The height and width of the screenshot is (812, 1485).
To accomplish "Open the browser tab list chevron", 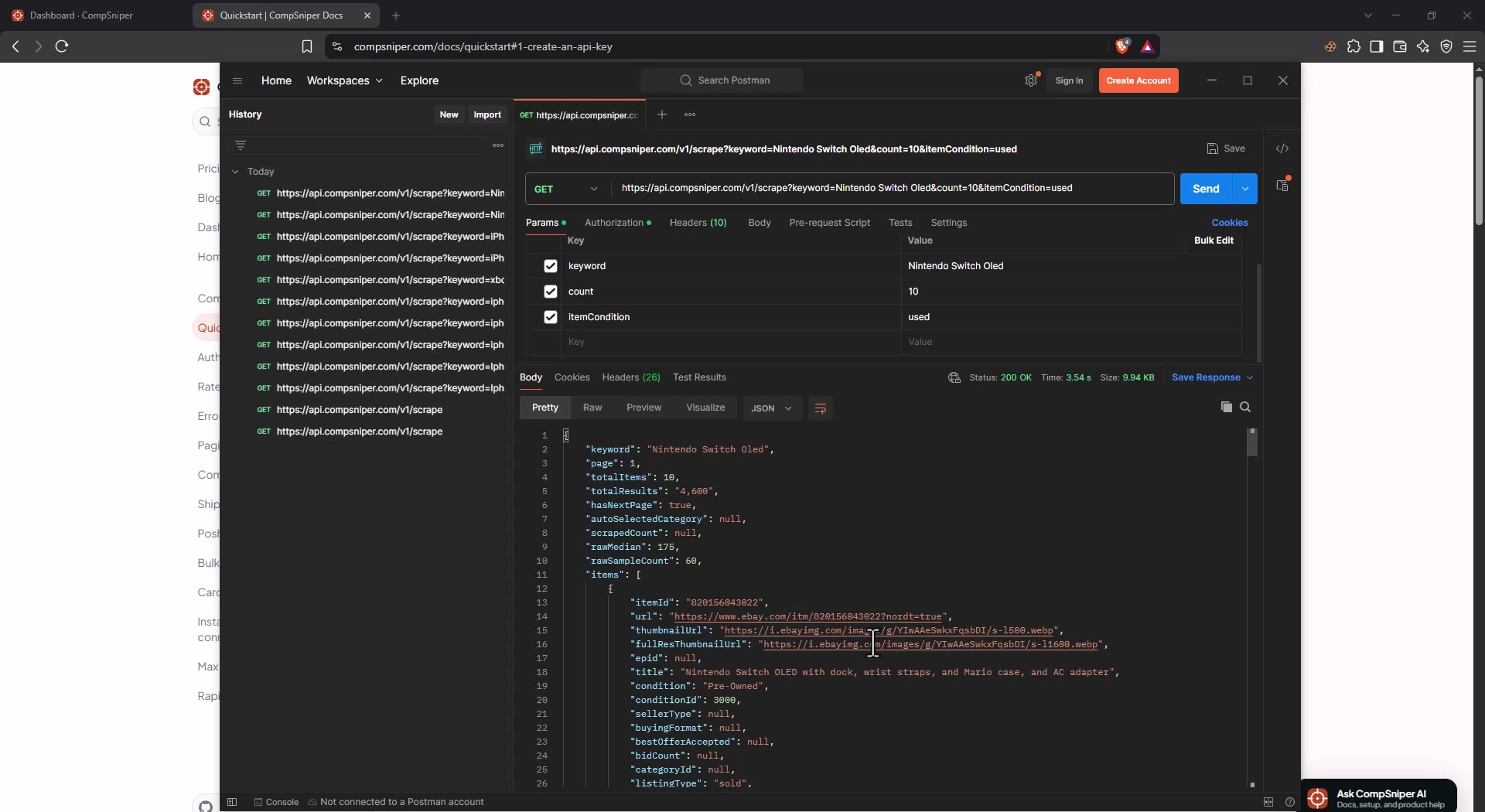I will click(x=1368, y=15).
